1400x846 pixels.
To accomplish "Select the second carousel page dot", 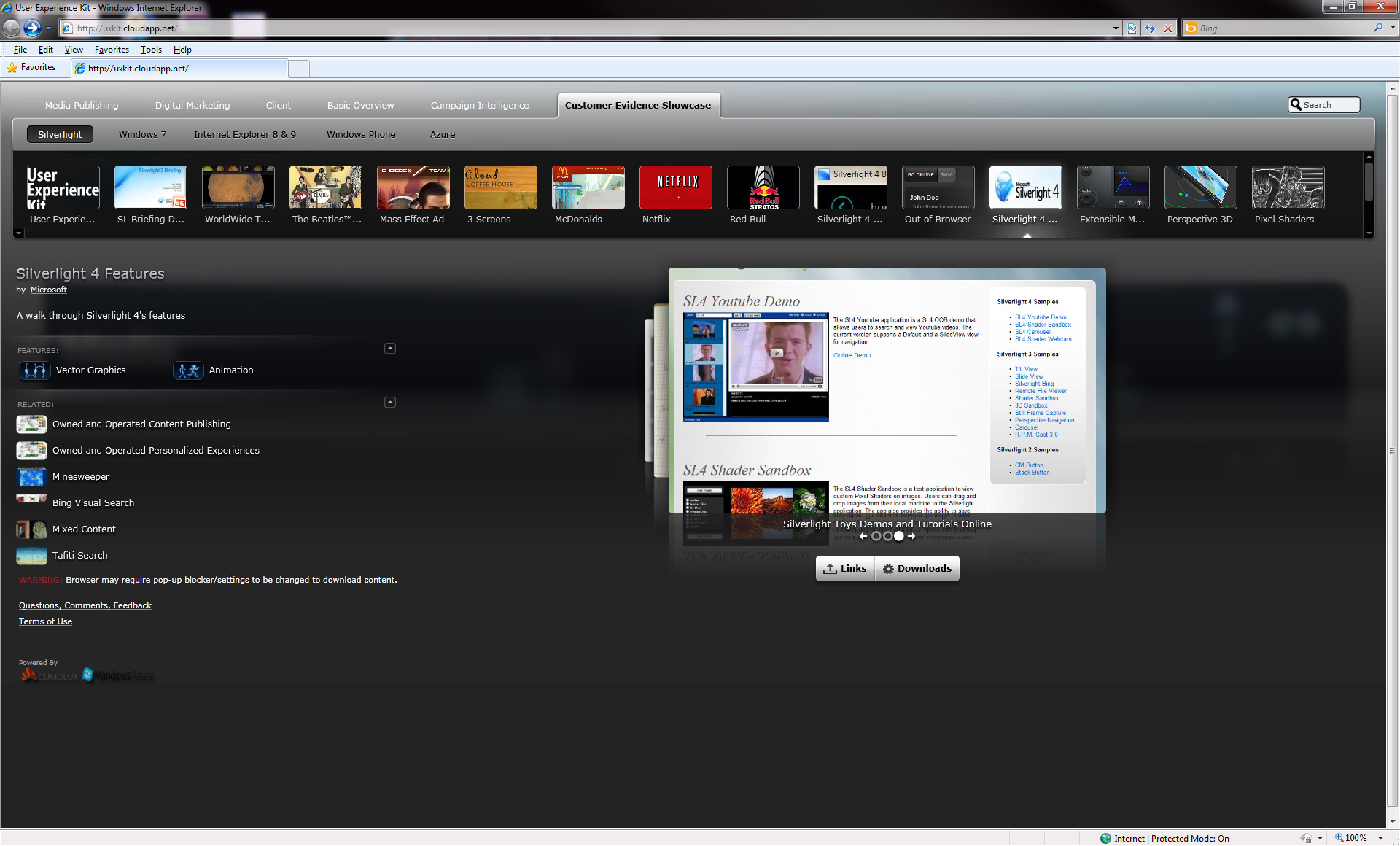I will point(887,536).
